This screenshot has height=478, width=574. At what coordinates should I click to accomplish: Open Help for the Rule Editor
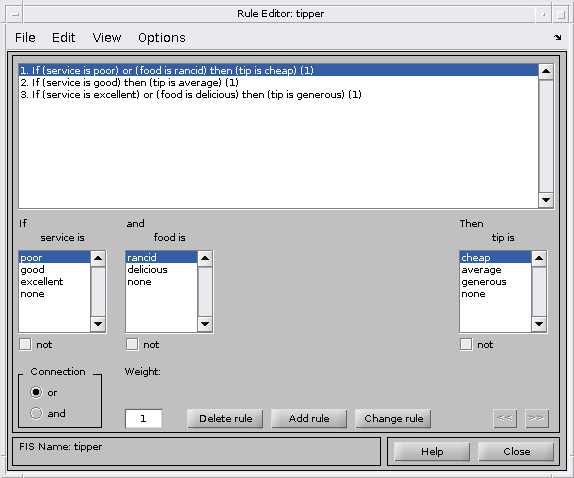point(432,451)
